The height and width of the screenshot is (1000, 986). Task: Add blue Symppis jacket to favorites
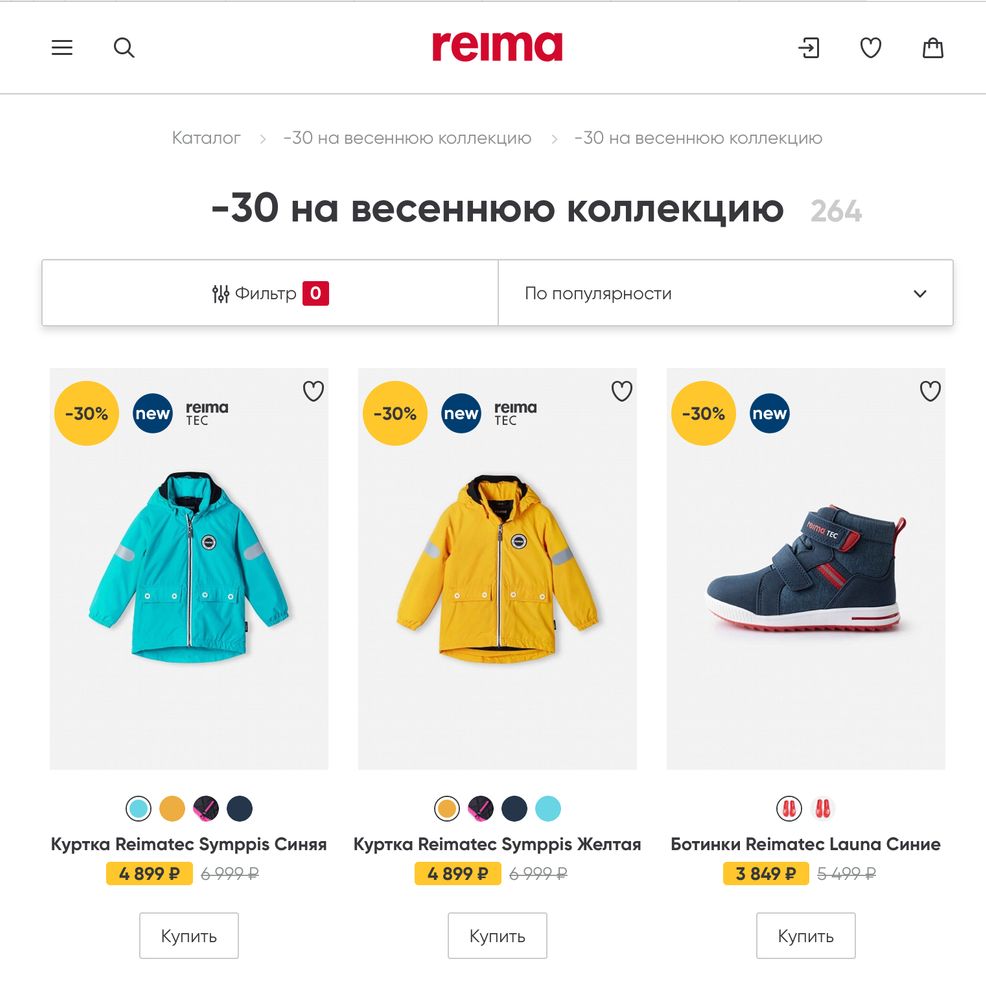coord(313,391)
